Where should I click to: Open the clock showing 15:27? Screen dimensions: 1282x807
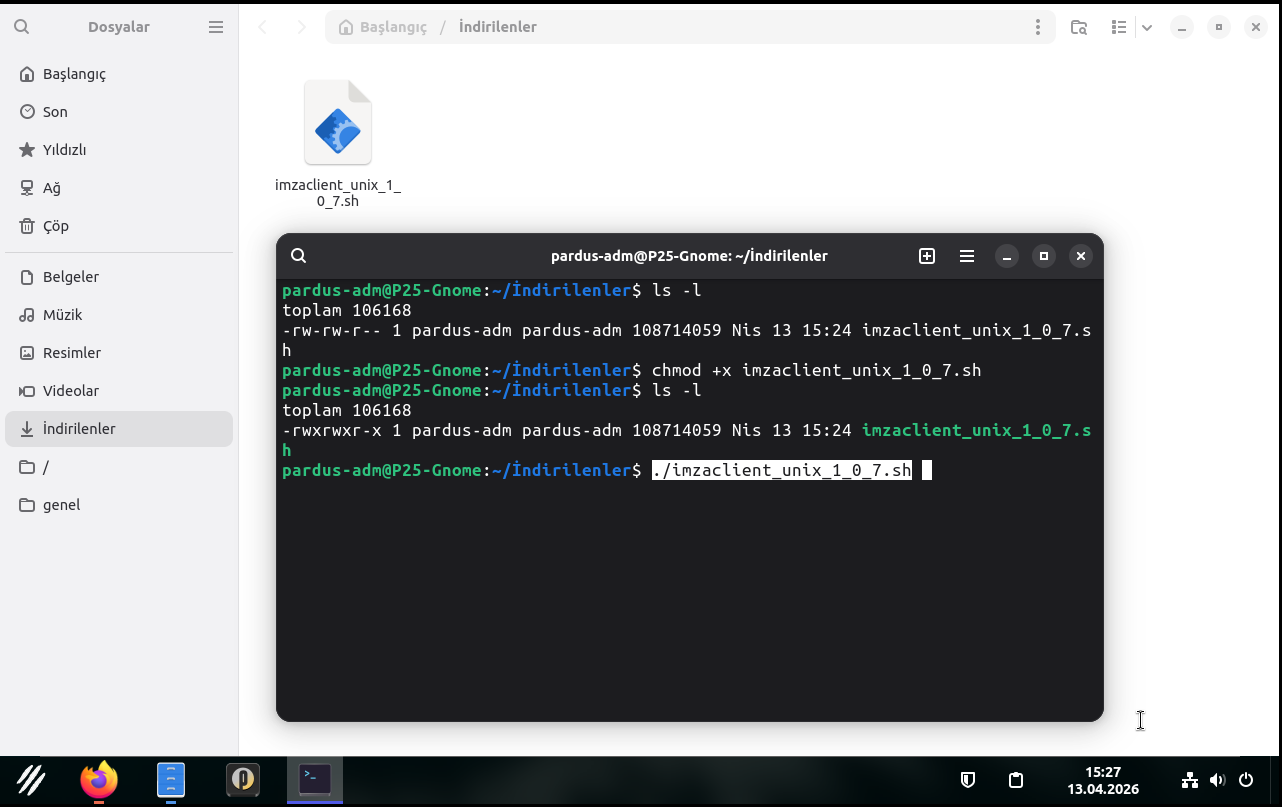(x=1103, y=780)
